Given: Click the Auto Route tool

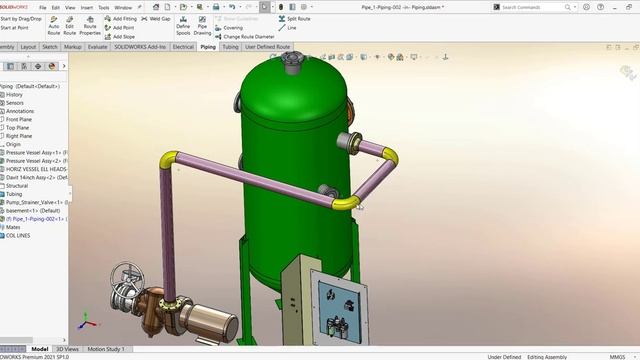Looking at the screenshot, I should [53, 25].
